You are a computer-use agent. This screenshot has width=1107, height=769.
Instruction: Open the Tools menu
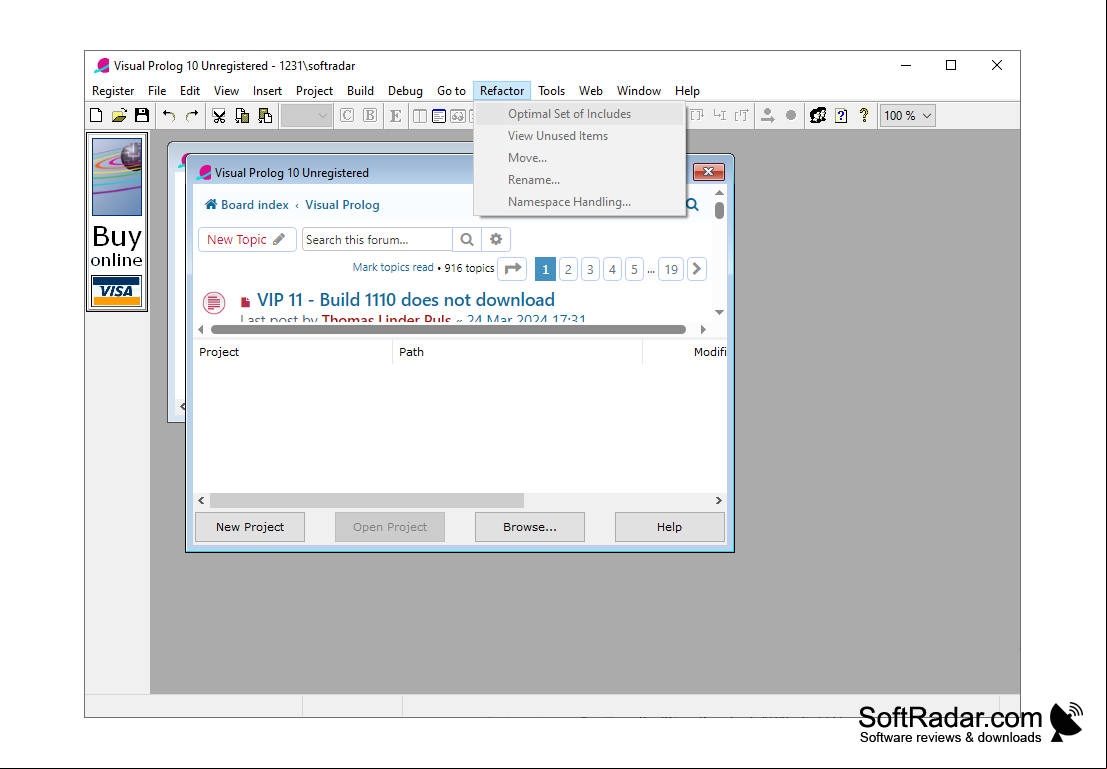coord(551,90)
